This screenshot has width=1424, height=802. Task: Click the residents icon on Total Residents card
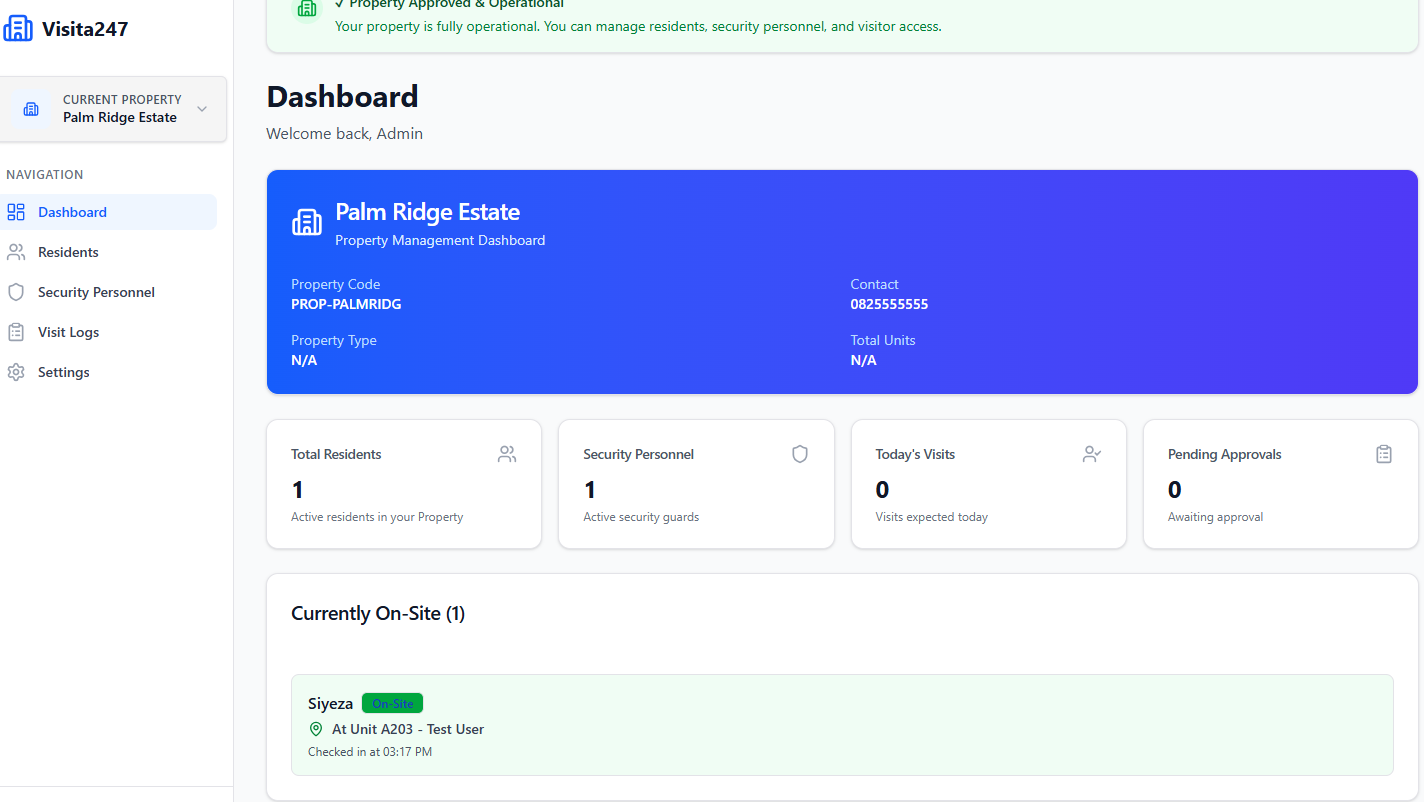[507, 453]
